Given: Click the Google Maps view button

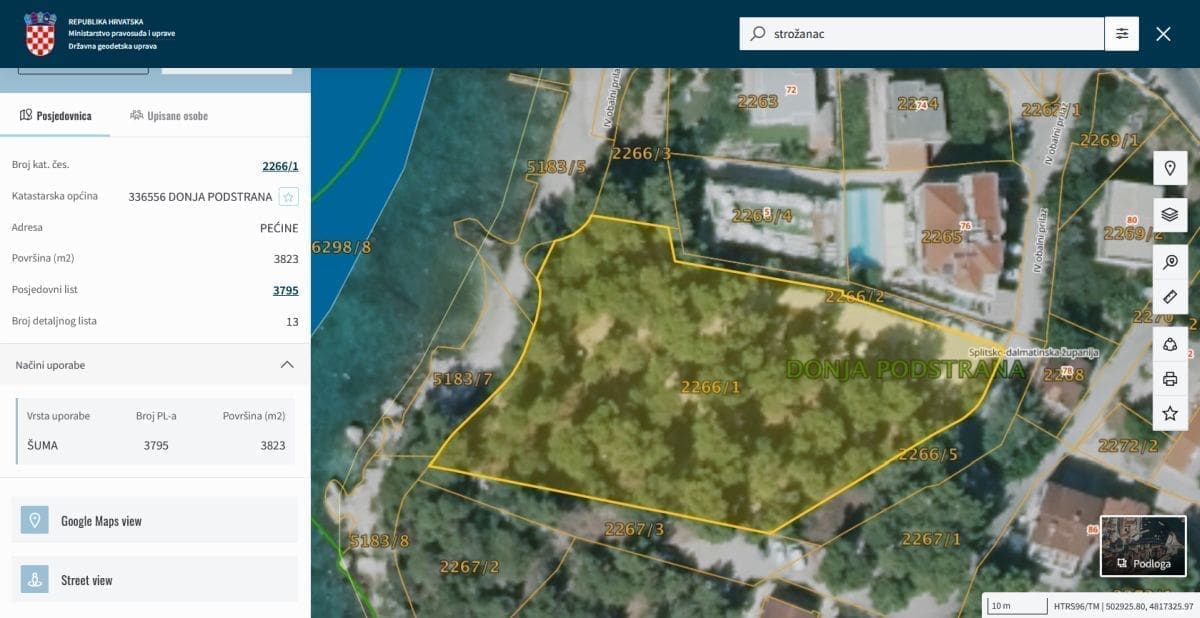Looking at the screenshot, I should [155, 521].
